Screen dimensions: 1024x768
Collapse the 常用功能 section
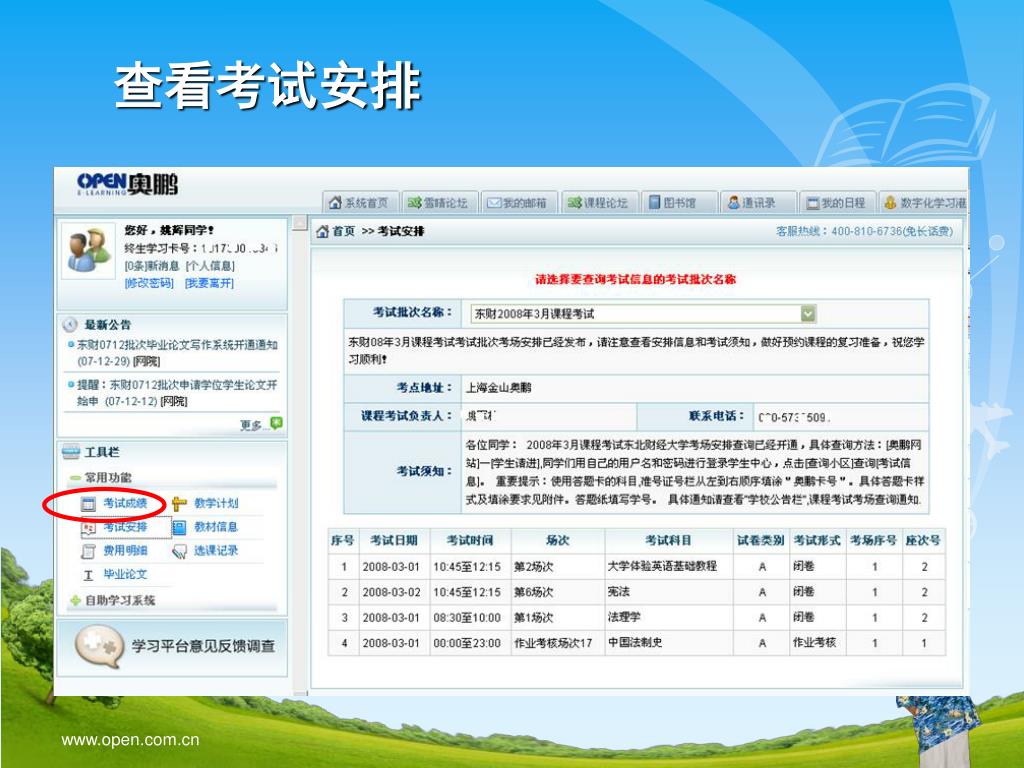pos(76,477)
